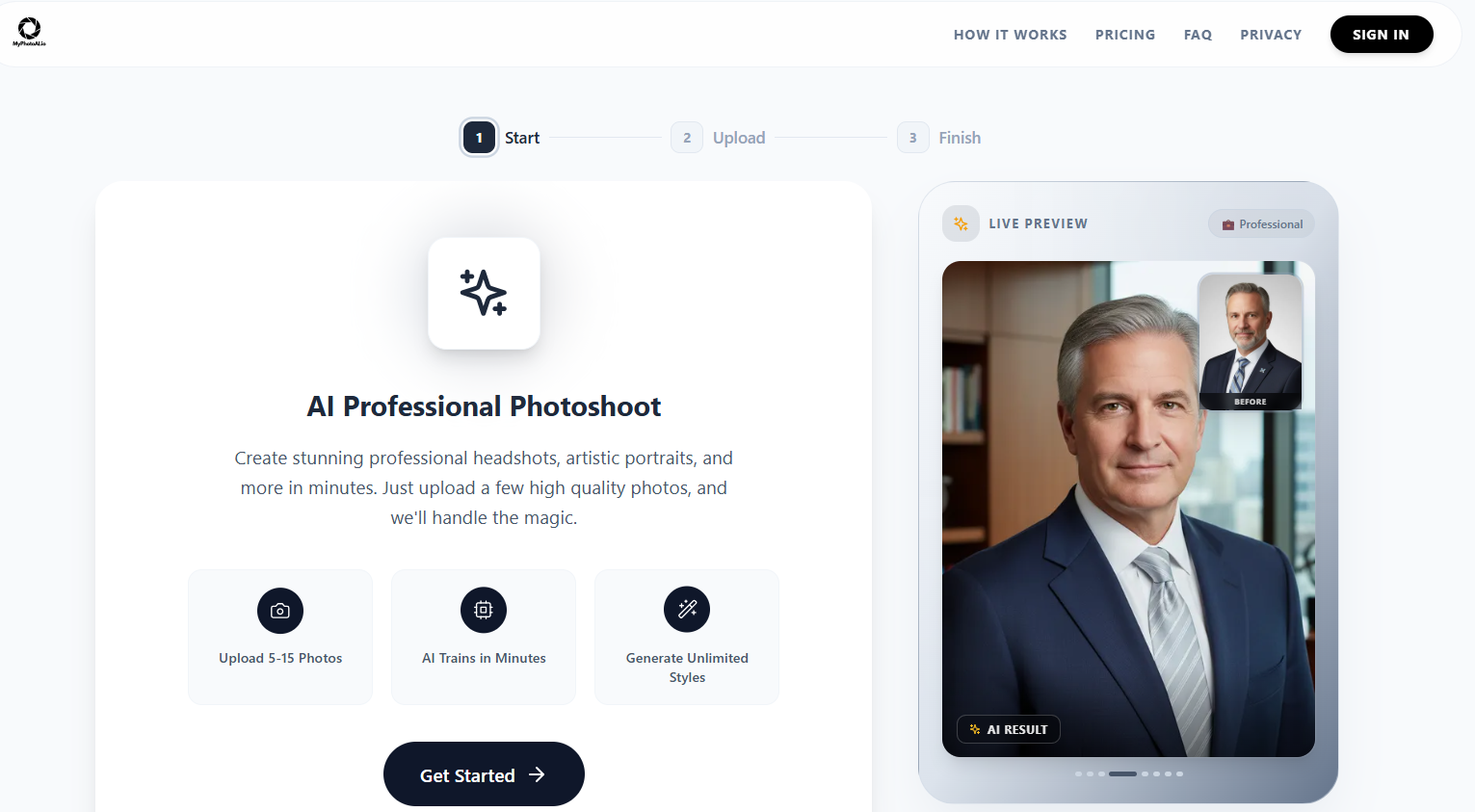This screenshot has height=812, width=1475.
Task: Select the active carousel indicator bar
Action: [1122, 773]
